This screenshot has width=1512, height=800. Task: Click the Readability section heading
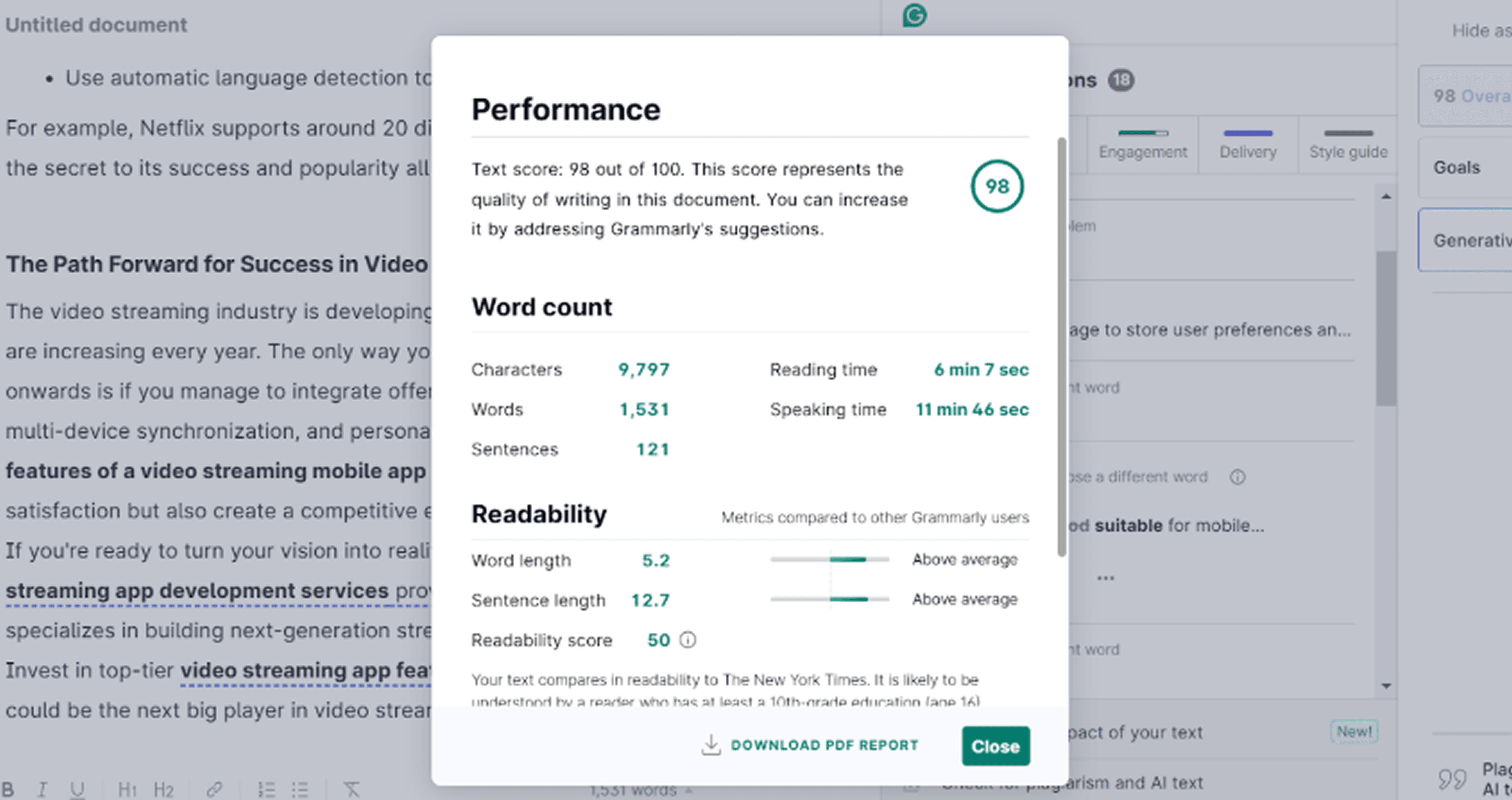[539, 514]
